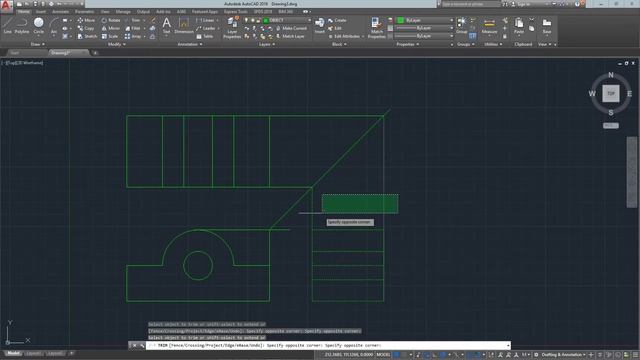This screenshot has width=640, height=360.
Task: Click Match Properties tool
Action: [x=376, y=28]
